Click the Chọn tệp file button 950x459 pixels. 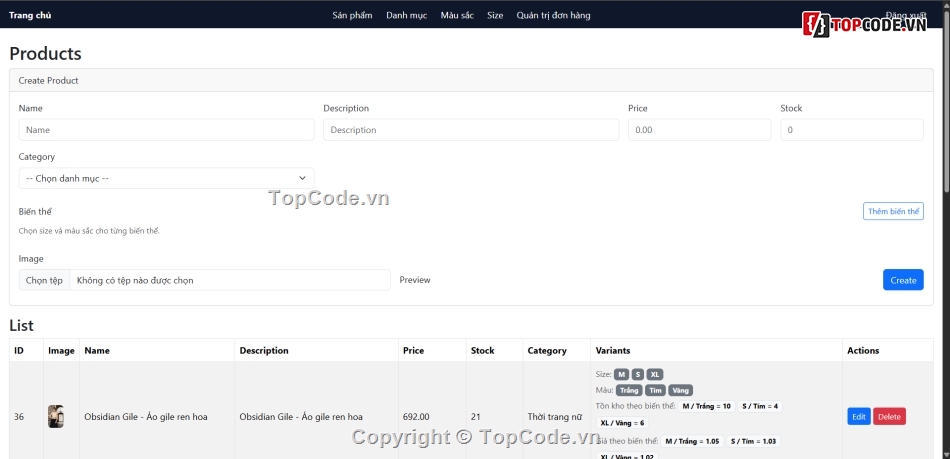(44, 280)
